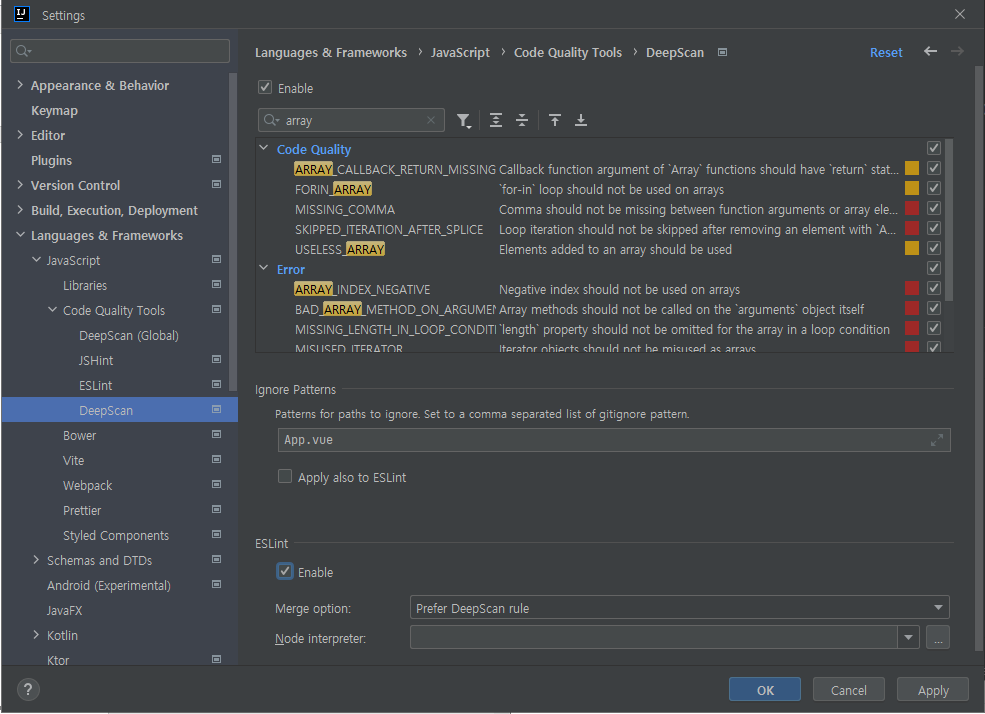Click the project icon next to Schemas and DTDs
This screenshot has height=714, width=985.
[217, 560]
